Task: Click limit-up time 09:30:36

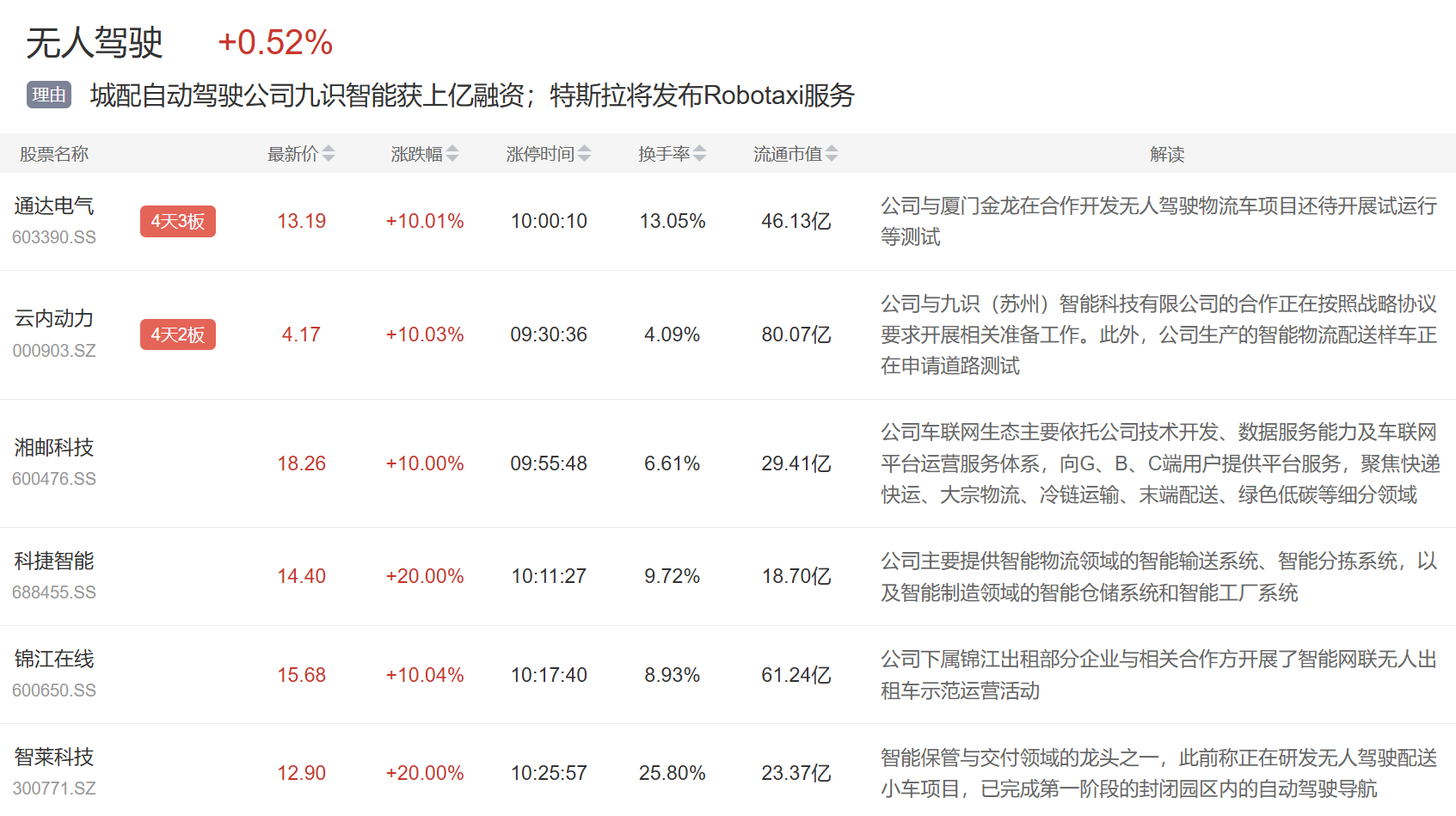Action: coord(549,334)
